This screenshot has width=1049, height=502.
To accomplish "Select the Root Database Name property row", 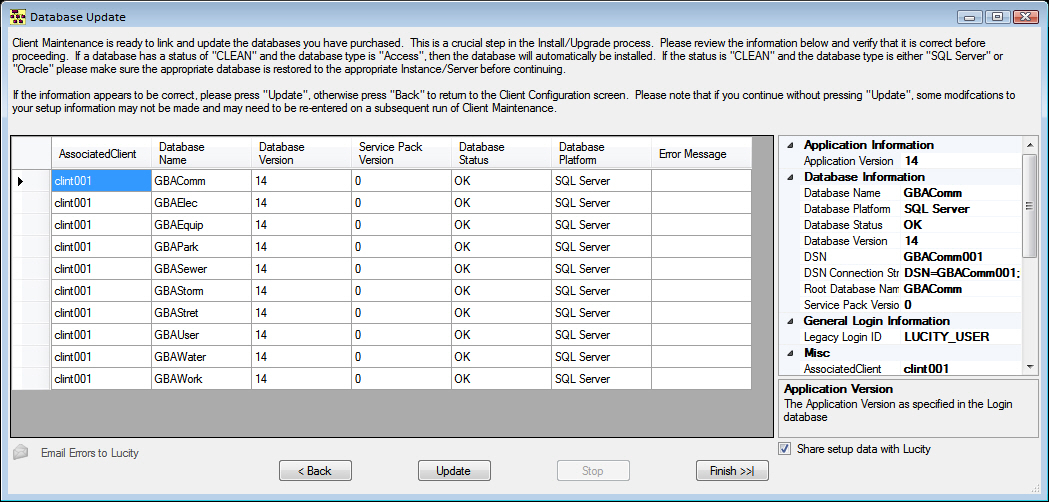I will coord(909,289).
